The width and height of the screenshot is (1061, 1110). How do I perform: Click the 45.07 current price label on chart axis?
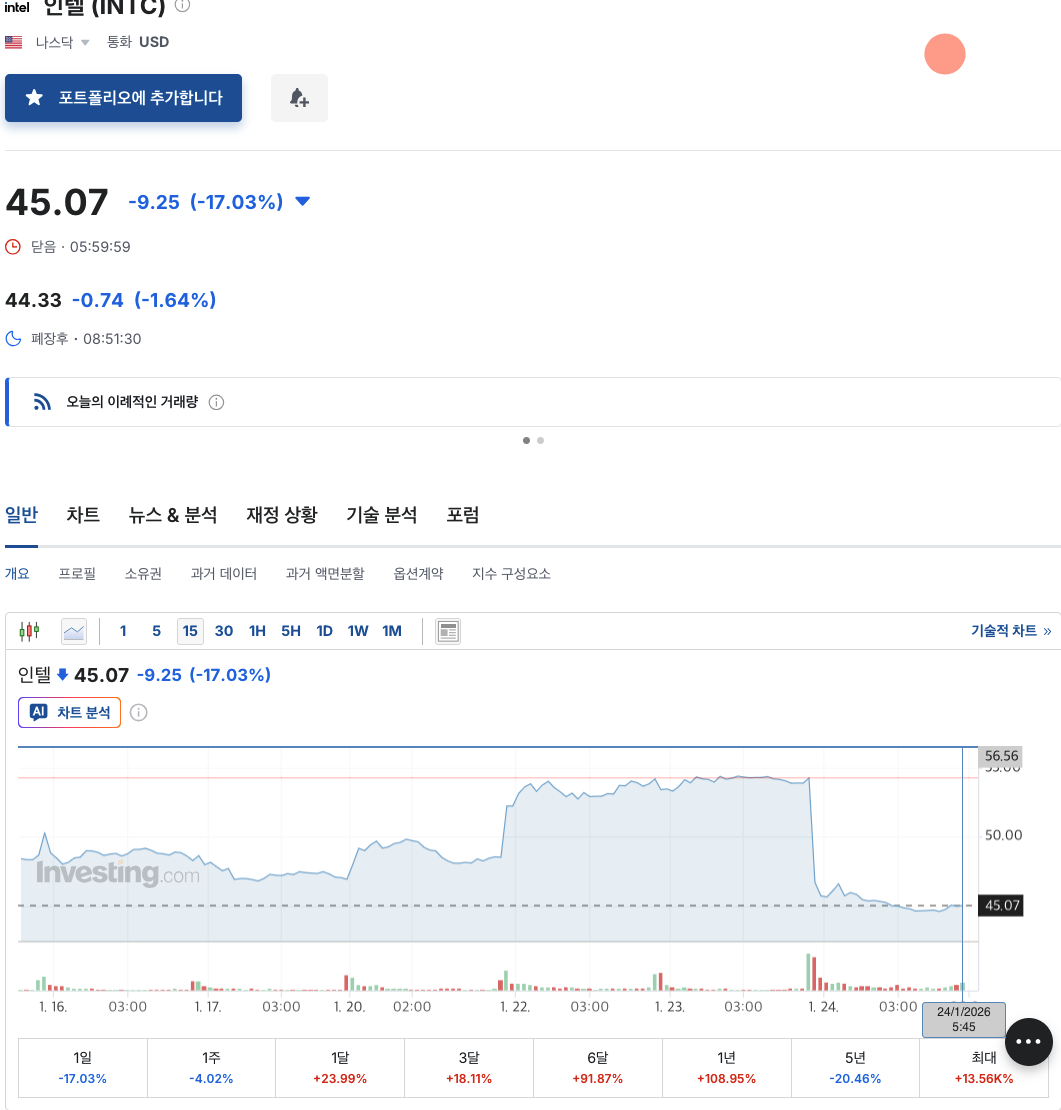point(1001,905)
